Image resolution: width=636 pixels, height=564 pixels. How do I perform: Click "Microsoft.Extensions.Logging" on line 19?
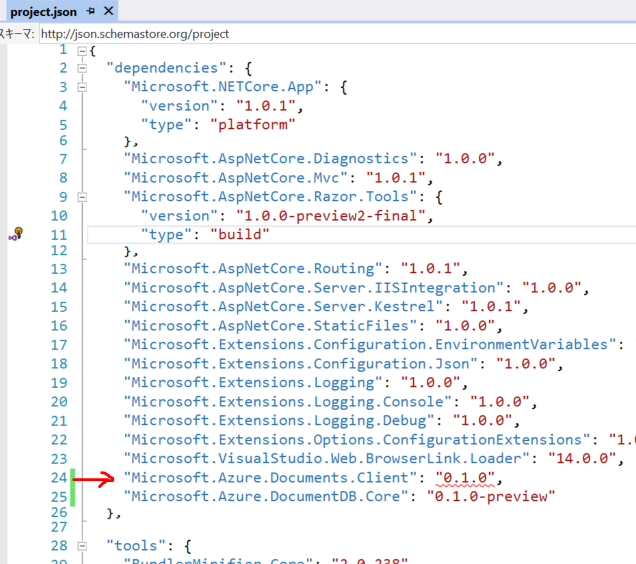click(253, 383)
